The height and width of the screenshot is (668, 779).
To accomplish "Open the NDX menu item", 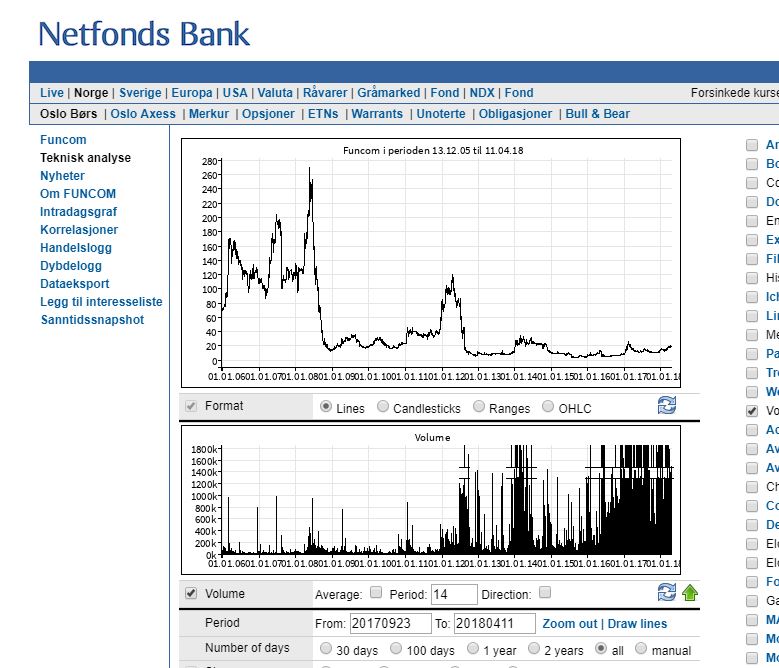I will 482,93.
